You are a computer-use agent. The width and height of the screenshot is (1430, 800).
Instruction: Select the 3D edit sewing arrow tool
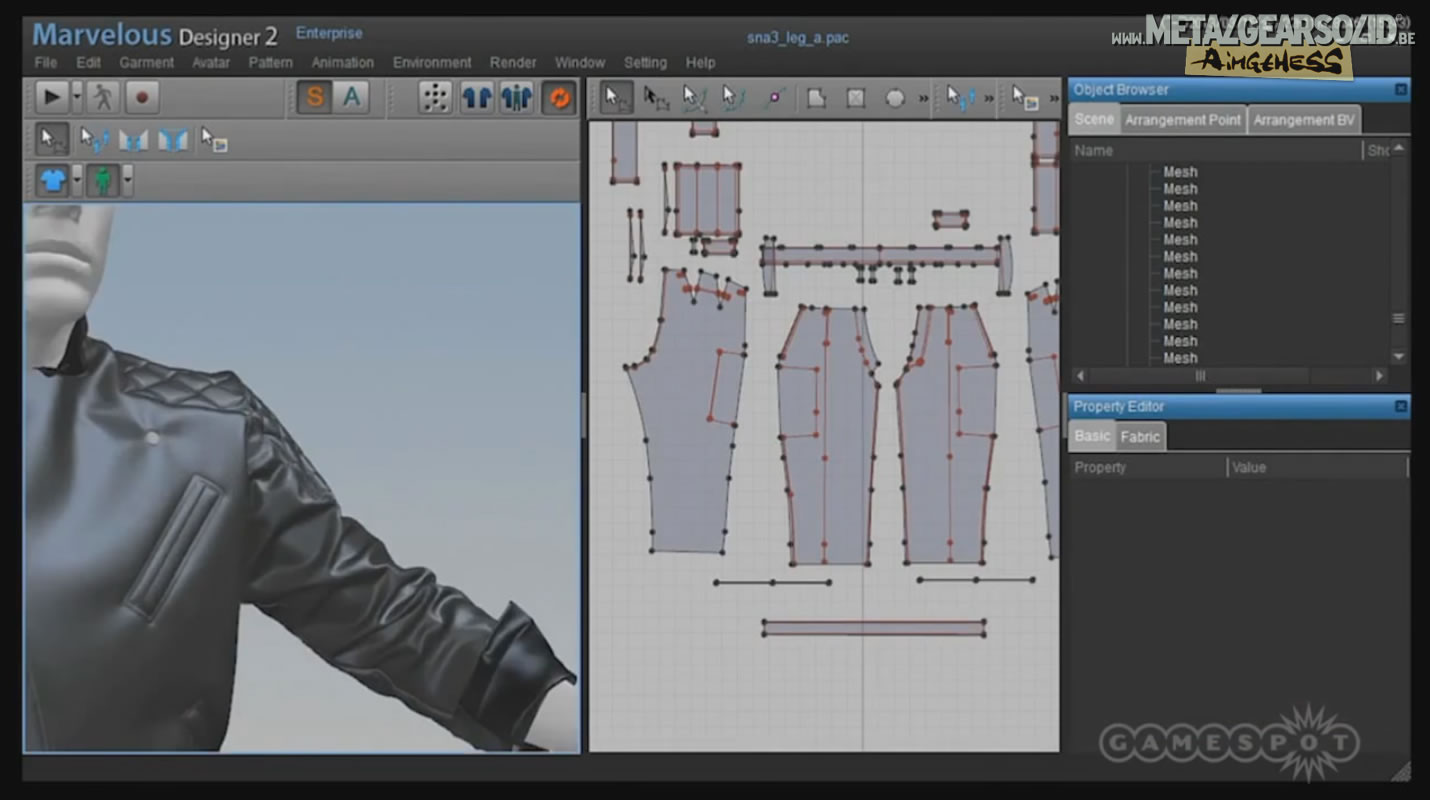tap(95, 140)
